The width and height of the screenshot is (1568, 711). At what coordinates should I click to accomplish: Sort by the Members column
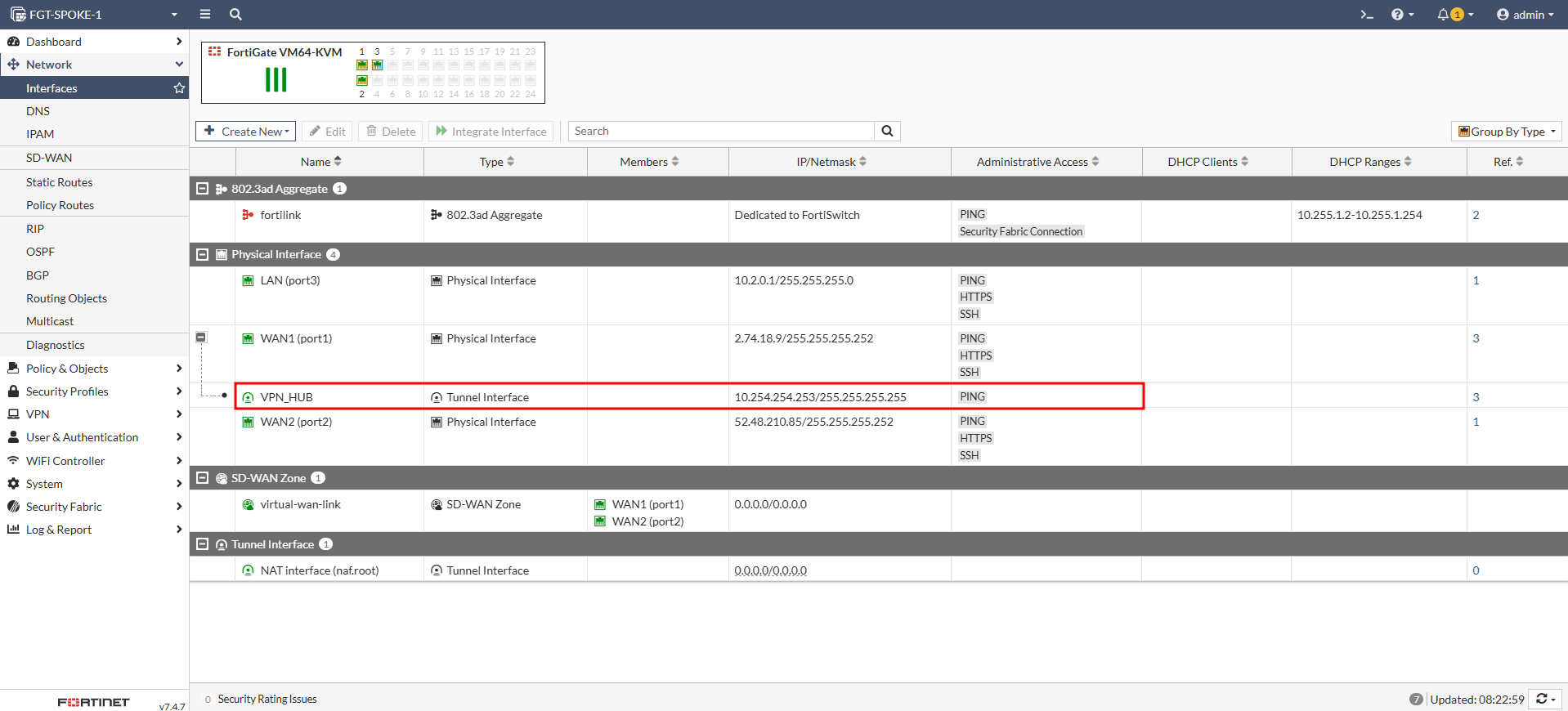(650, 162)
